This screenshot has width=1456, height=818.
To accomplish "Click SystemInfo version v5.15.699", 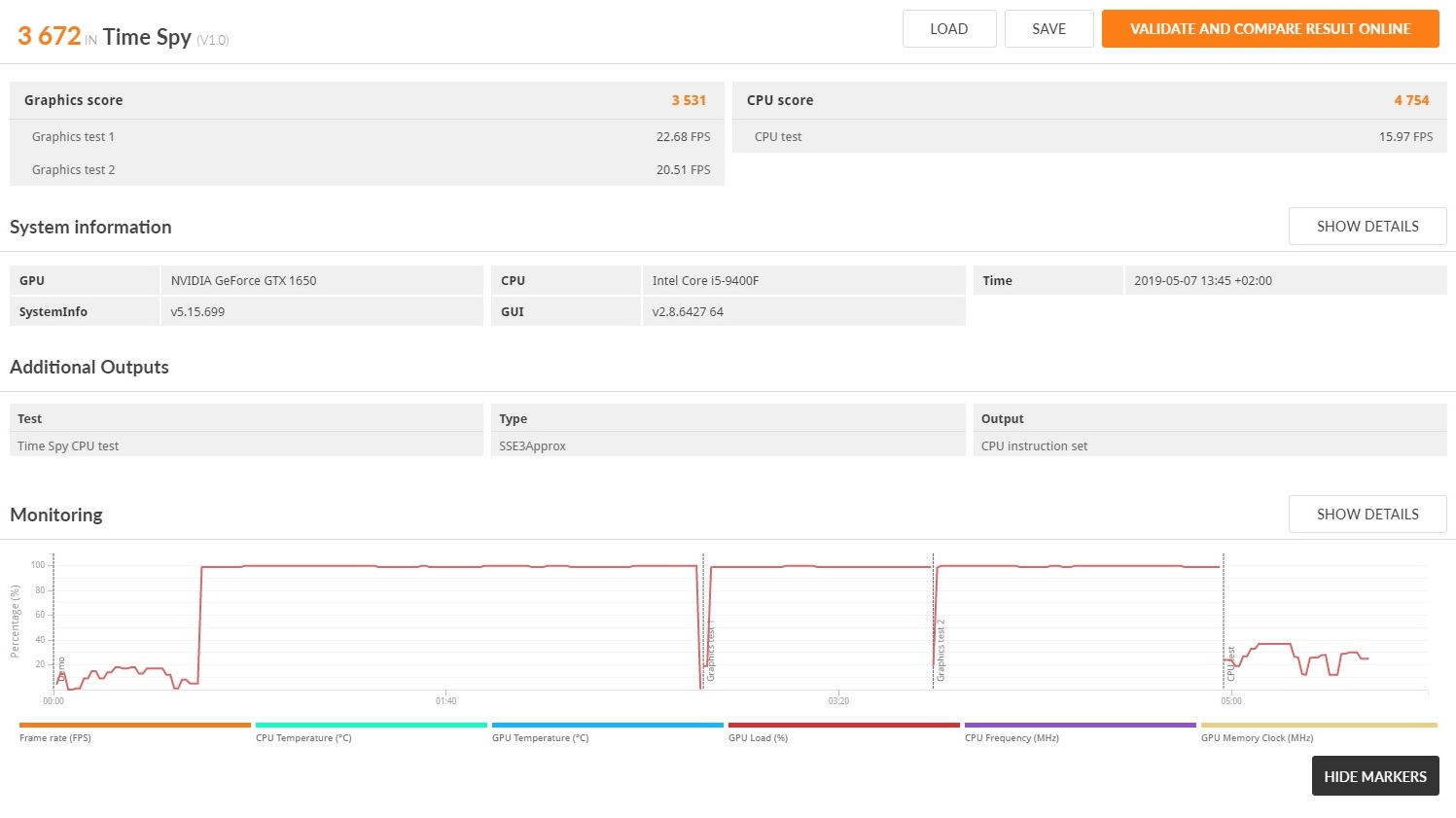I will point(197,312).
